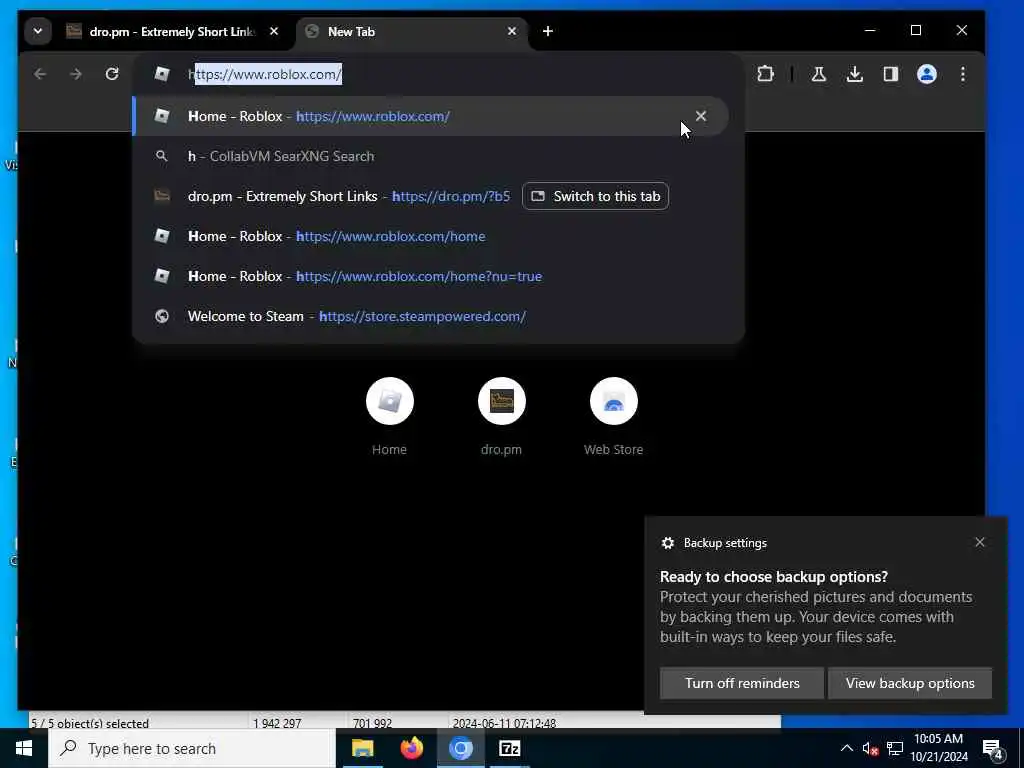The width and height of the screenshot is (1024, 768).
Task: Click Switch to this tab button
Action: 596,197
